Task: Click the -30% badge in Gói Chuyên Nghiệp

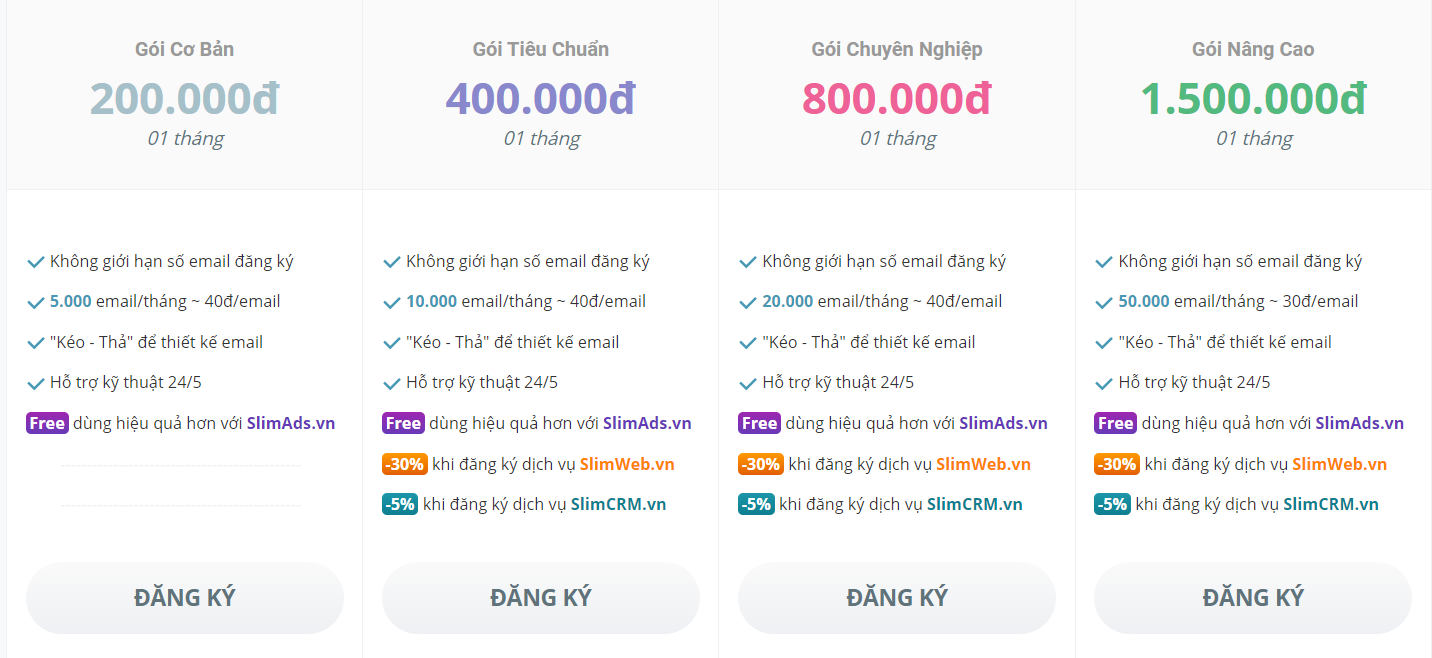Action: [x=759, y=464]
